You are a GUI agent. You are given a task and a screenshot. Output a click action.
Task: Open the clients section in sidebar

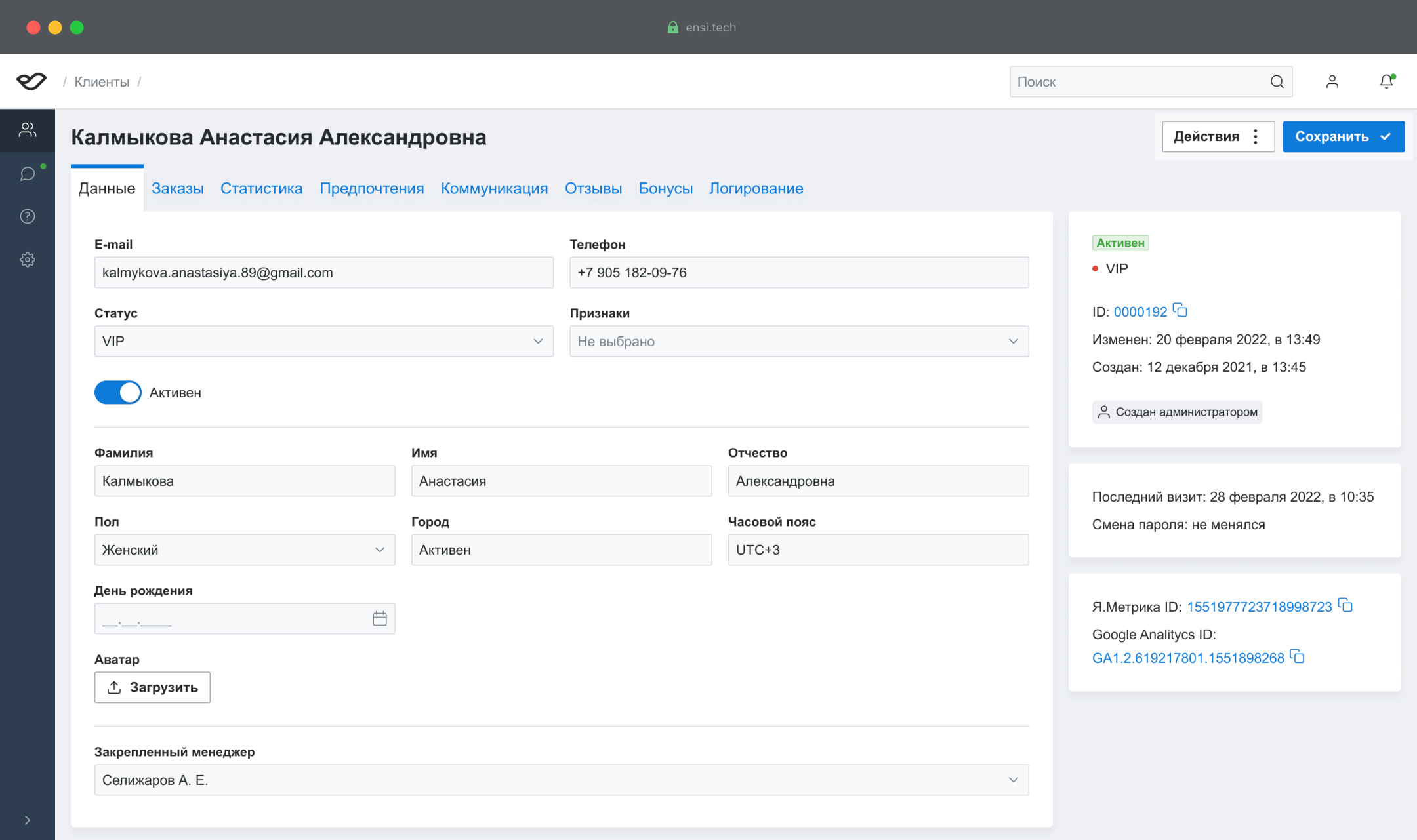[27, 130]
